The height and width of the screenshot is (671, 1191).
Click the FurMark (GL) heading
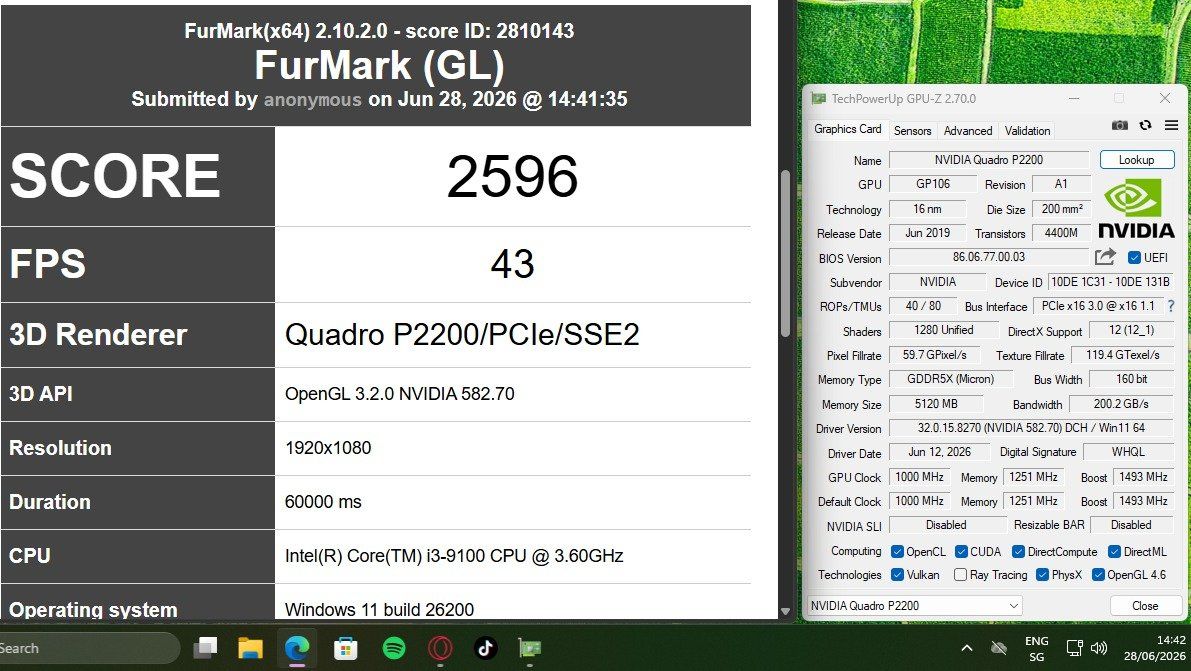click(379, 65)
